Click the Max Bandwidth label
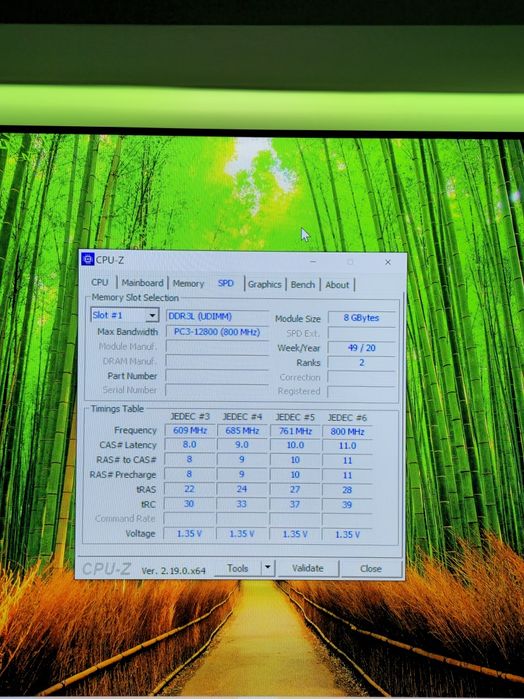 (x=128, y=332)
